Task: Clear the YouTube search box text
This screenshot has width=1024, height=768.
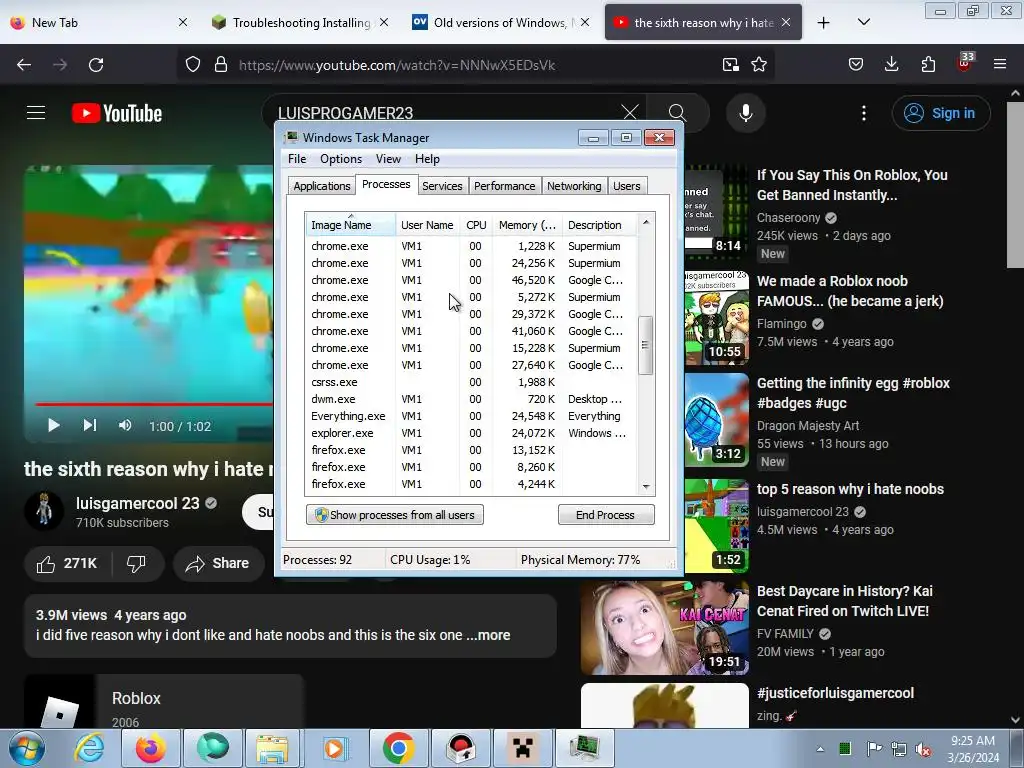Action: 630,112
